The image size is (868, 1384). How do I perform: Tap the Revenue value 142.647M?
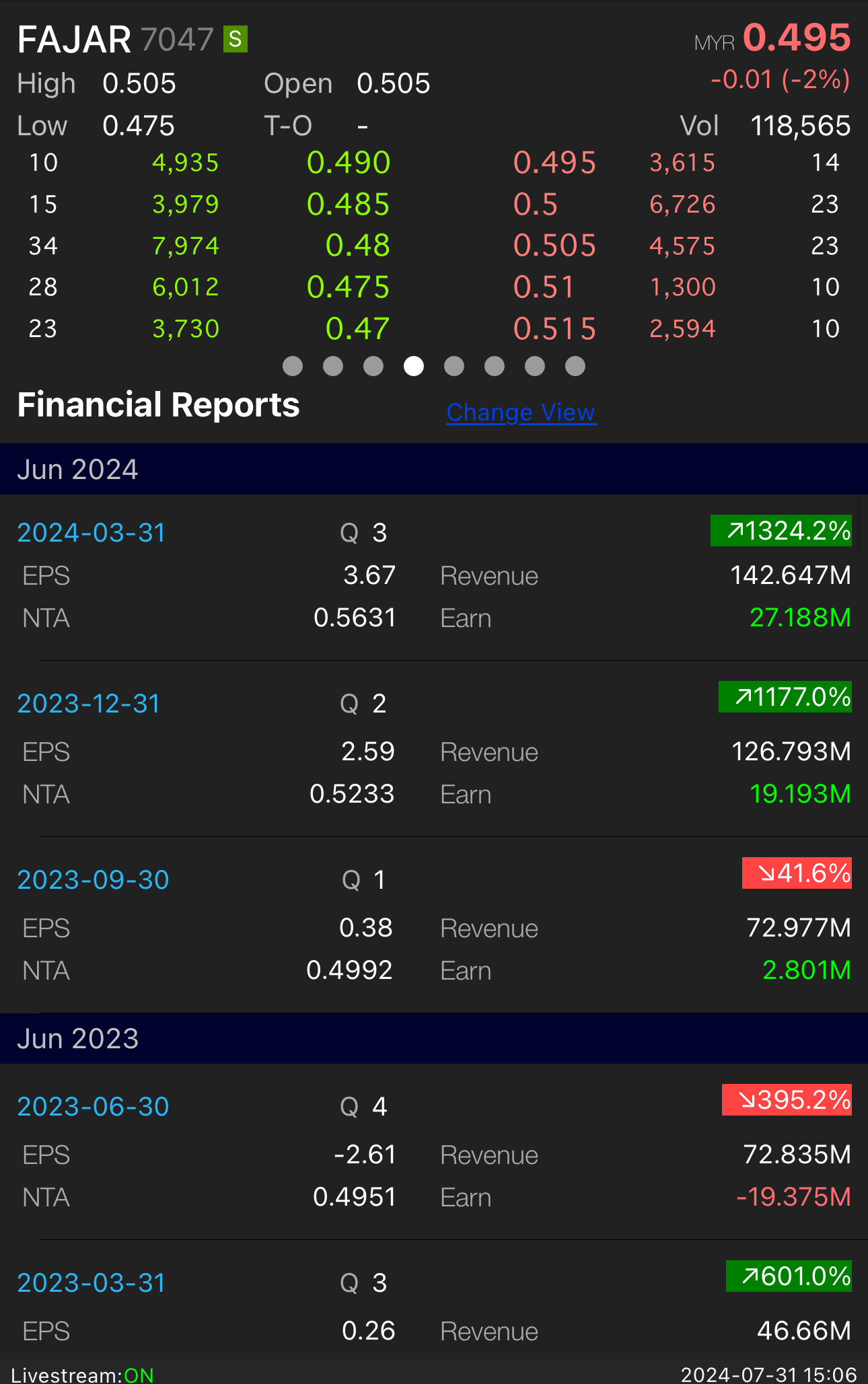pyautogui.click(x=791, y=575)
